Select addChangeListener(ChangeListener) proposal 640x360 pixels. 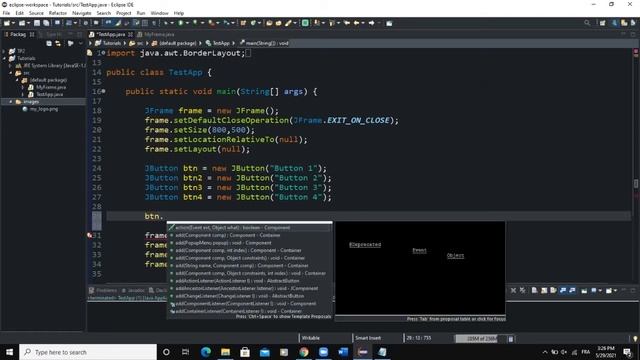(249, 296)
